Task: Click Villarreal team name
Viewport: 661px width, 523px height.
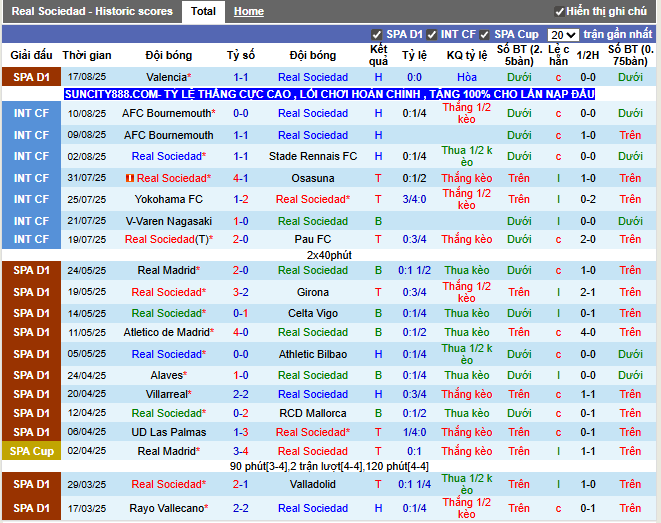Action: (169, 394)
